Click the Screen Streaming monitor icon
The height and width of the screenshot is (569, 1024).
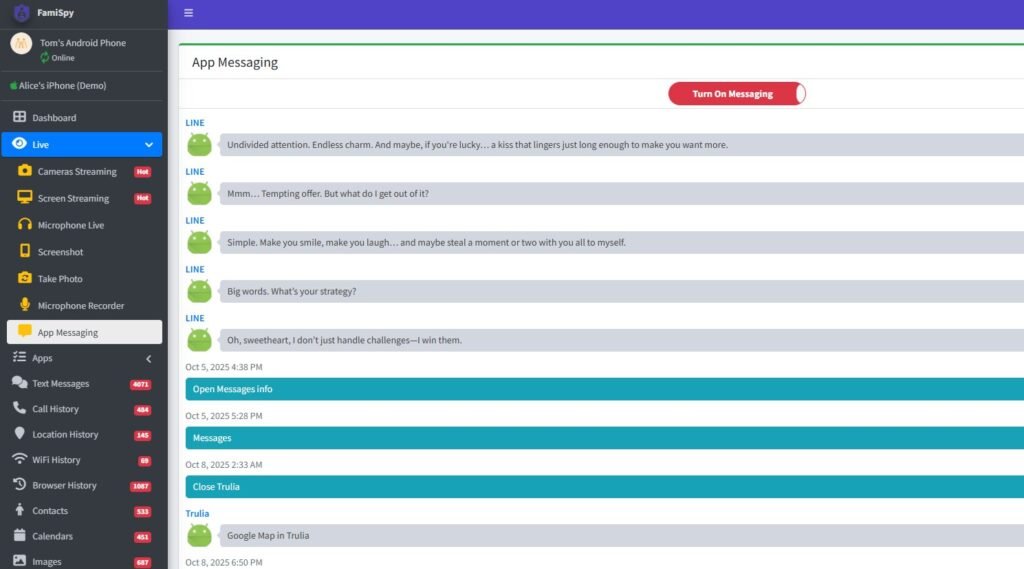25,198
